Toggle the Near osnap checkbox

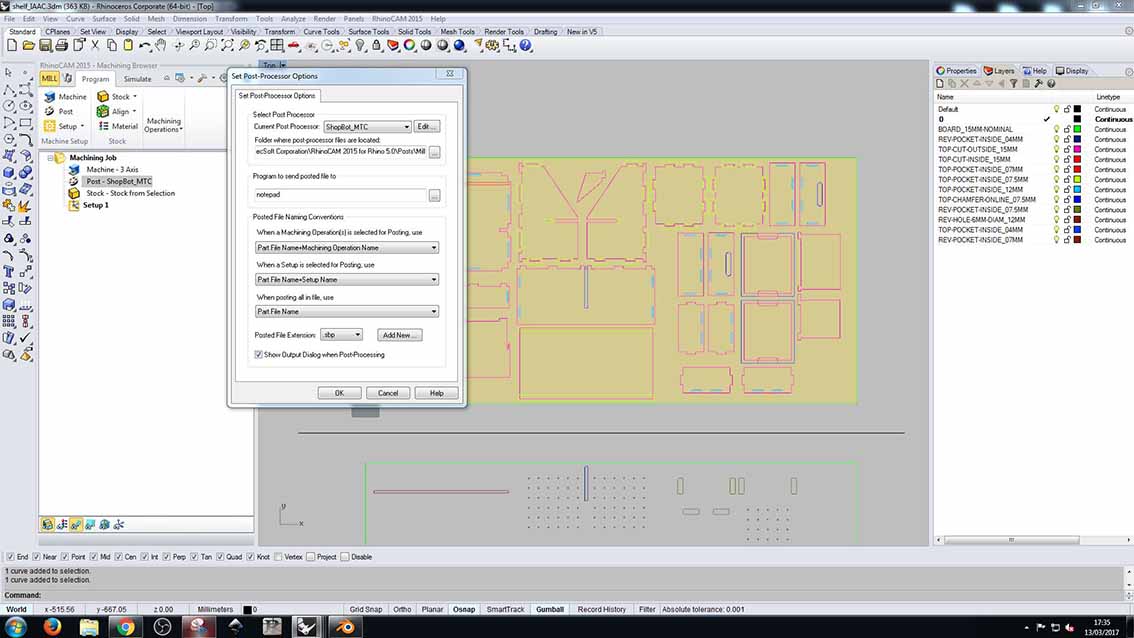coord(36,557)
